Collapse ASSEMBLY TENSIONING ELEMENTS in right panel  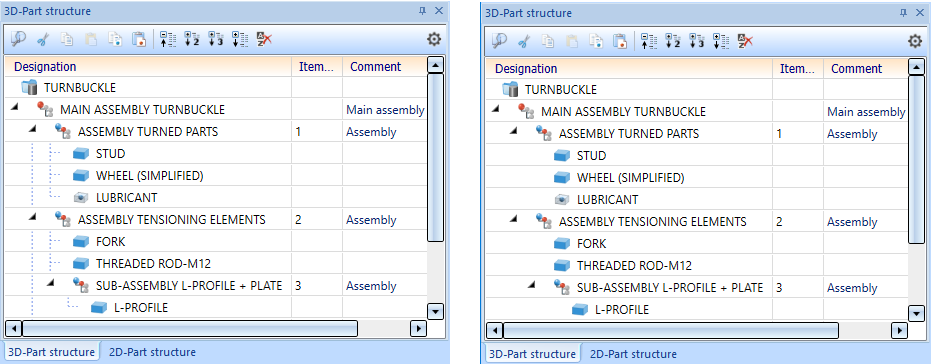tap(514, 219)
